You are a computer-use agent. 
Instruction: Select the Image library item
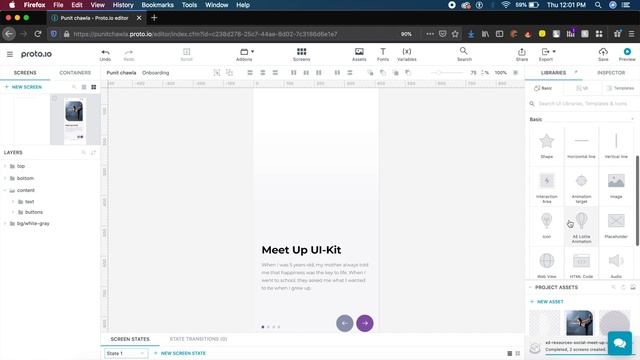pyautogui.click(x=616, y=180)
